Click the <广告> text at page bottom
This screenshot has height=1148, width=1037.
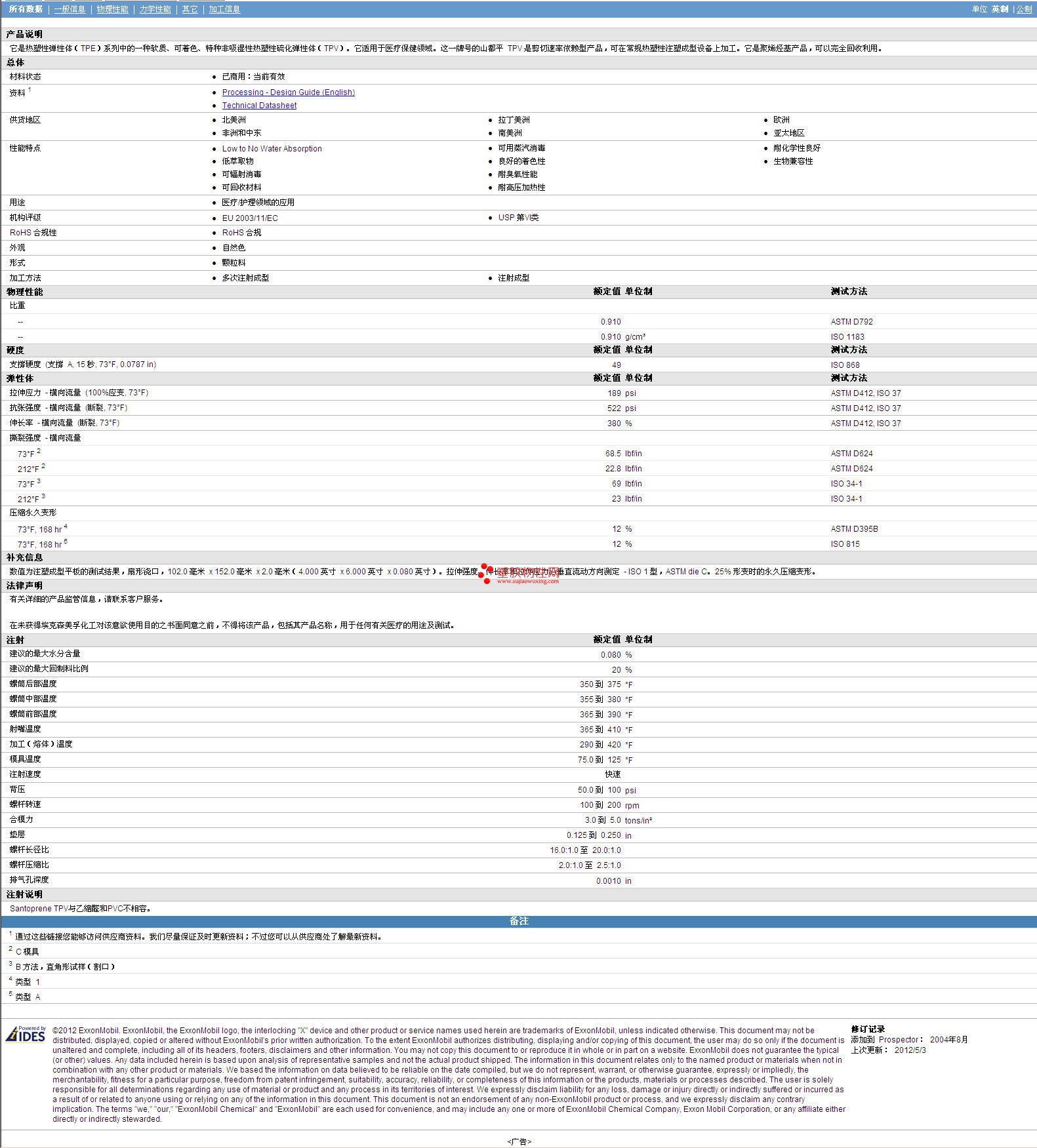[519, 1141]
